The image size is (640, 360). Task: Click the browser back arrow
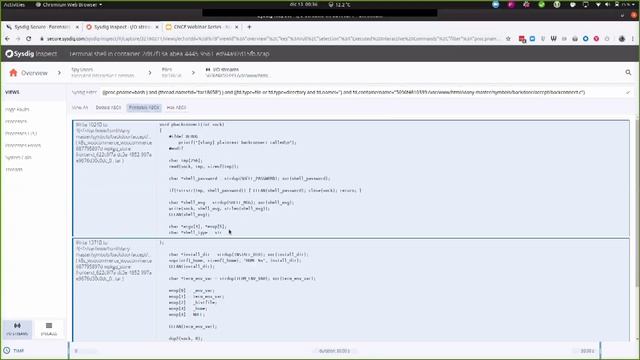coord(7,39)
